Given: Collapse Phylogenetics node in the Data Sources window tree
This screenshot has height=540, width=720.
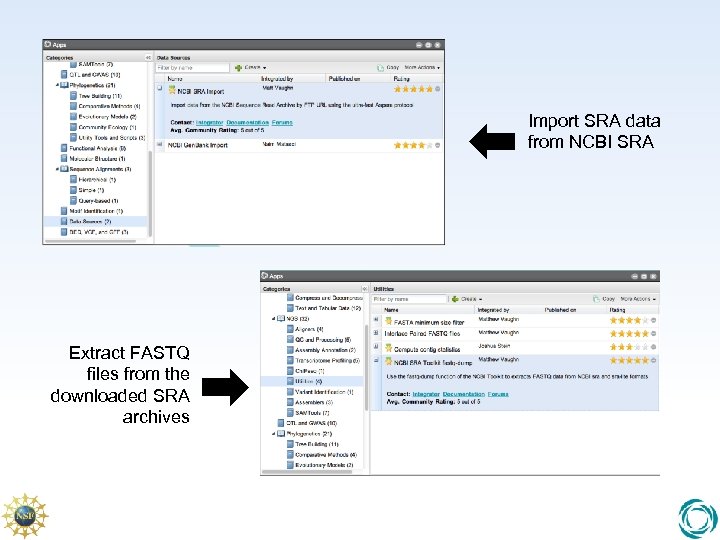Looking at the screenshot, I should pyautogui.click(x=57, y=85).
